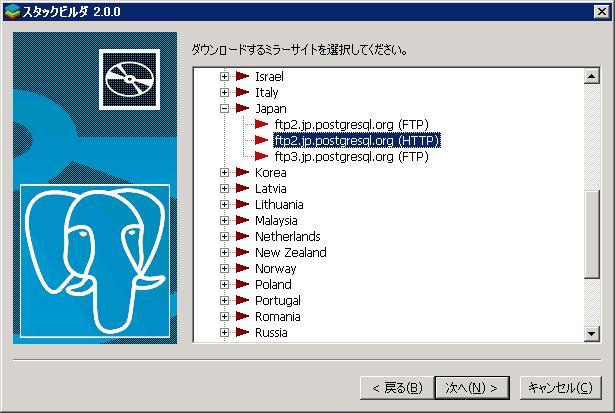This screenshot has width=615, height=413.
Task: Expand the Russia mirror group
Action: pyautogui.click(x=224, y=333)
